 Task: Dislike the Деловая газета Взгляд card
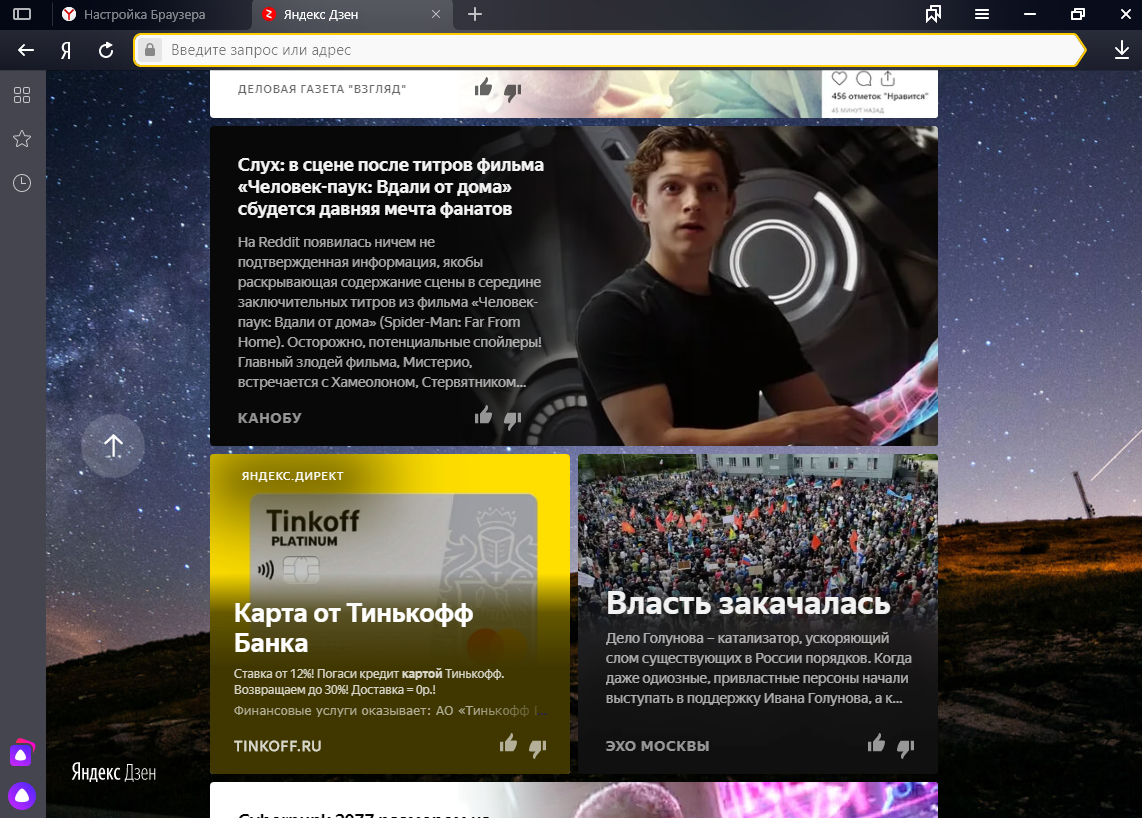coord(513,92)
